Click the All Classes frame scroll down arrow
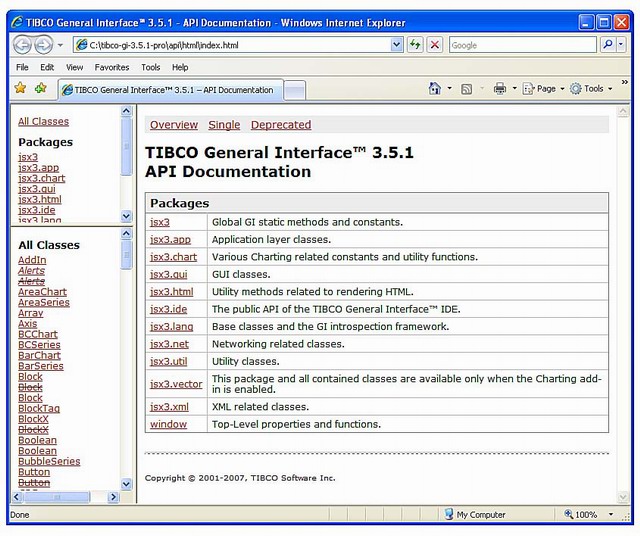 click(x=127, y=484)
